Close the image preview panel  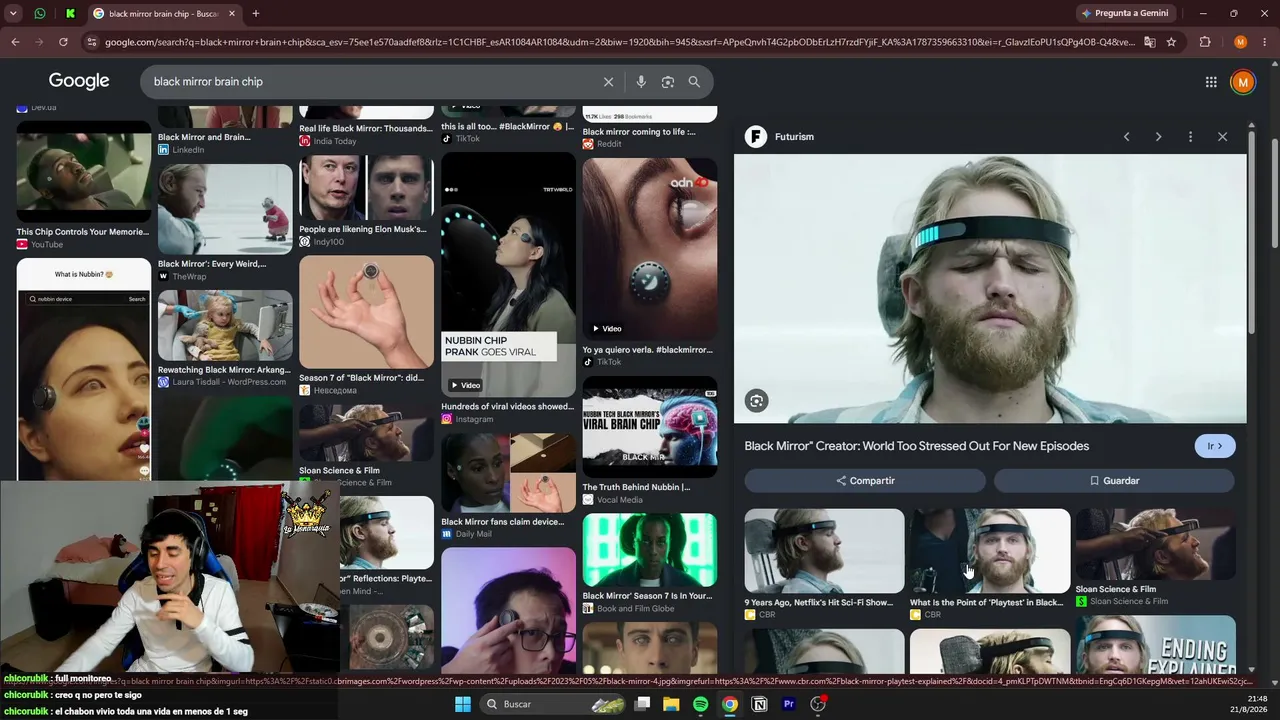tap(1222, 137)
